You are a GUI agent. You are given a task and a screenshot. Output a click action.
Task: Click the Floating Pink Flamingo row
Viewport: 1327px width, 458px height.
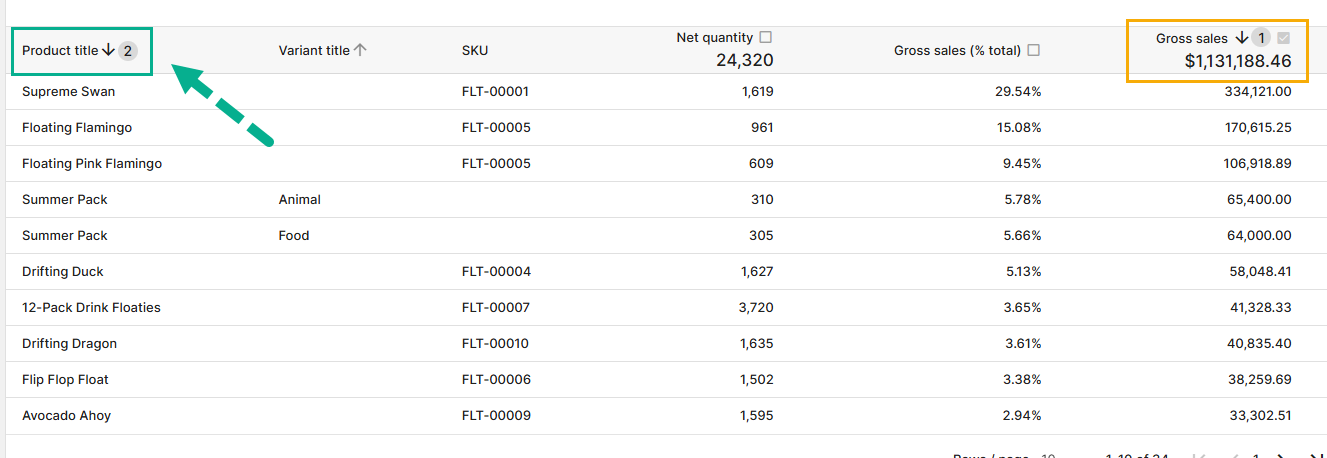point(92,164)
